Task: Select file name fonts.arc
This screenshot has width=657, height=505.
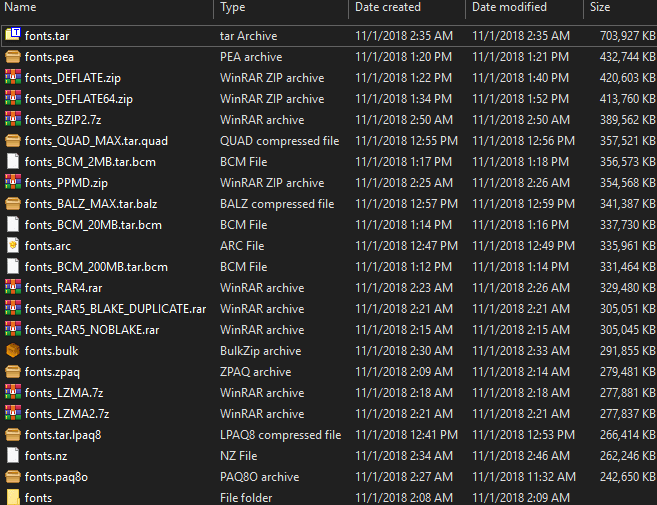Action: [x=48, y=246]
